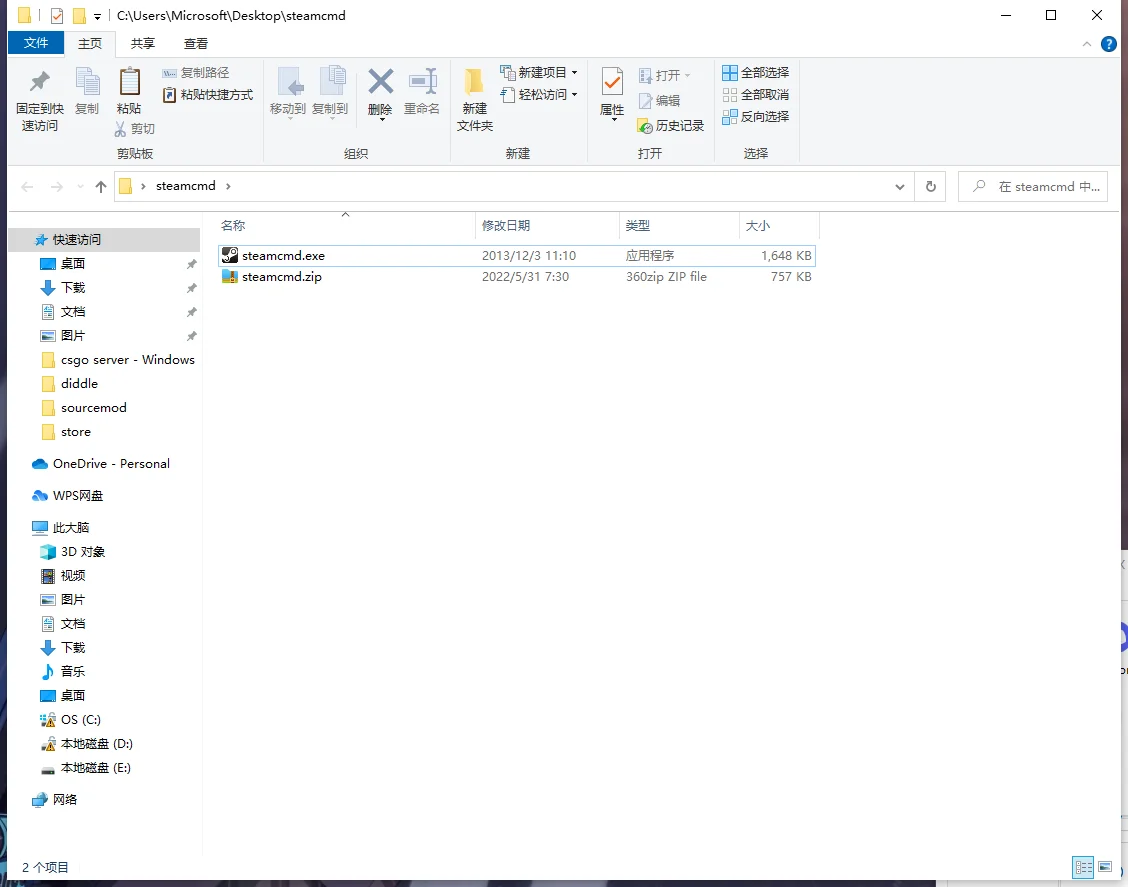The height and width of the screenshot is (887, 1128).
Task: Open the recent locations dropdown arrow
Action: [80, 187]
